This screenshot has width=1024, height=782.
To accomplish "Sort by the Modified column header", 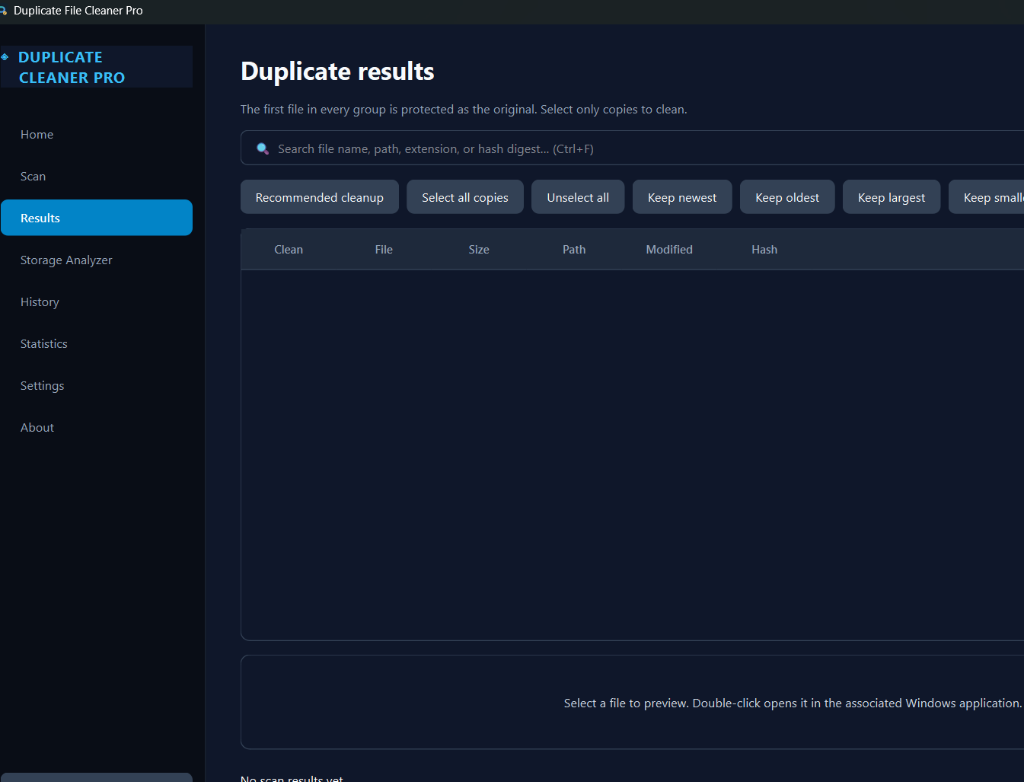I will pos(669,250).
